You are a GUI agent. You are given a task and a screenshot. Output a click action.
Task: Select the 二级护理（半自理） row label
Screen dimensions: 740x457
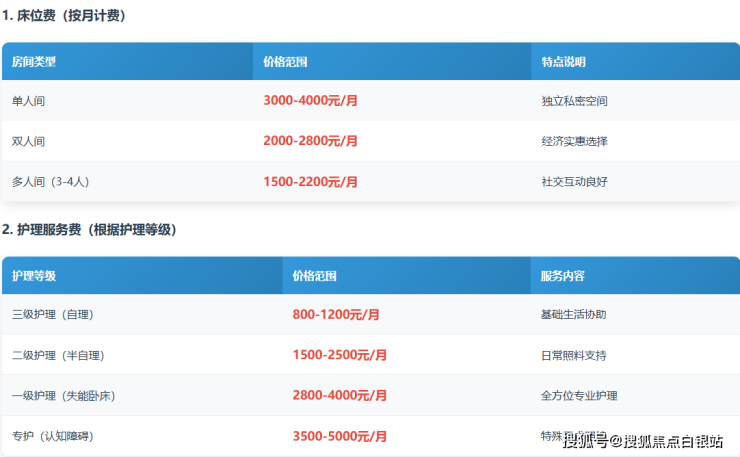(x=58, y=355)
